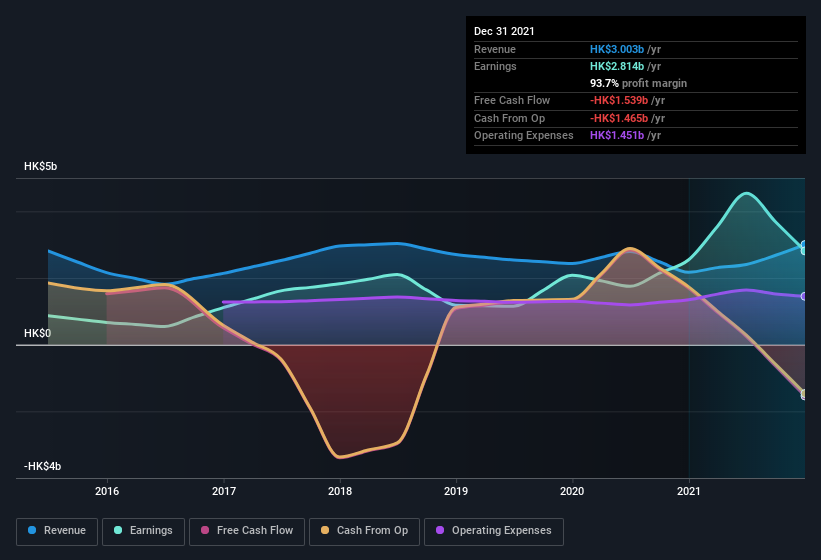This screenshot has width=821, height=560.
Task: Click the 93.7% profit margin text
Action: tap(638, 84)
